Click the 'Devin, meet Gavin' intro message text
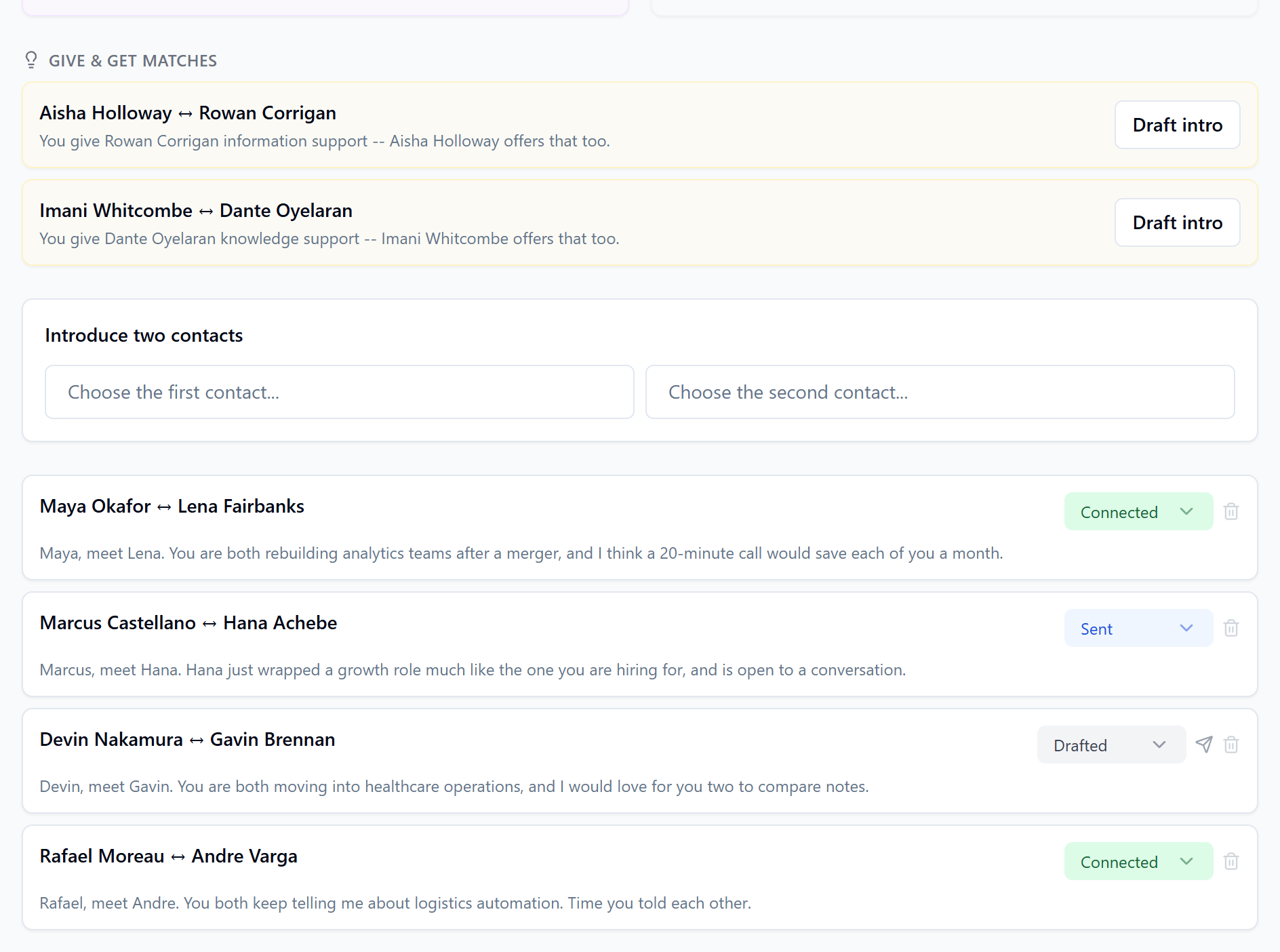 [x=454, y=787]
